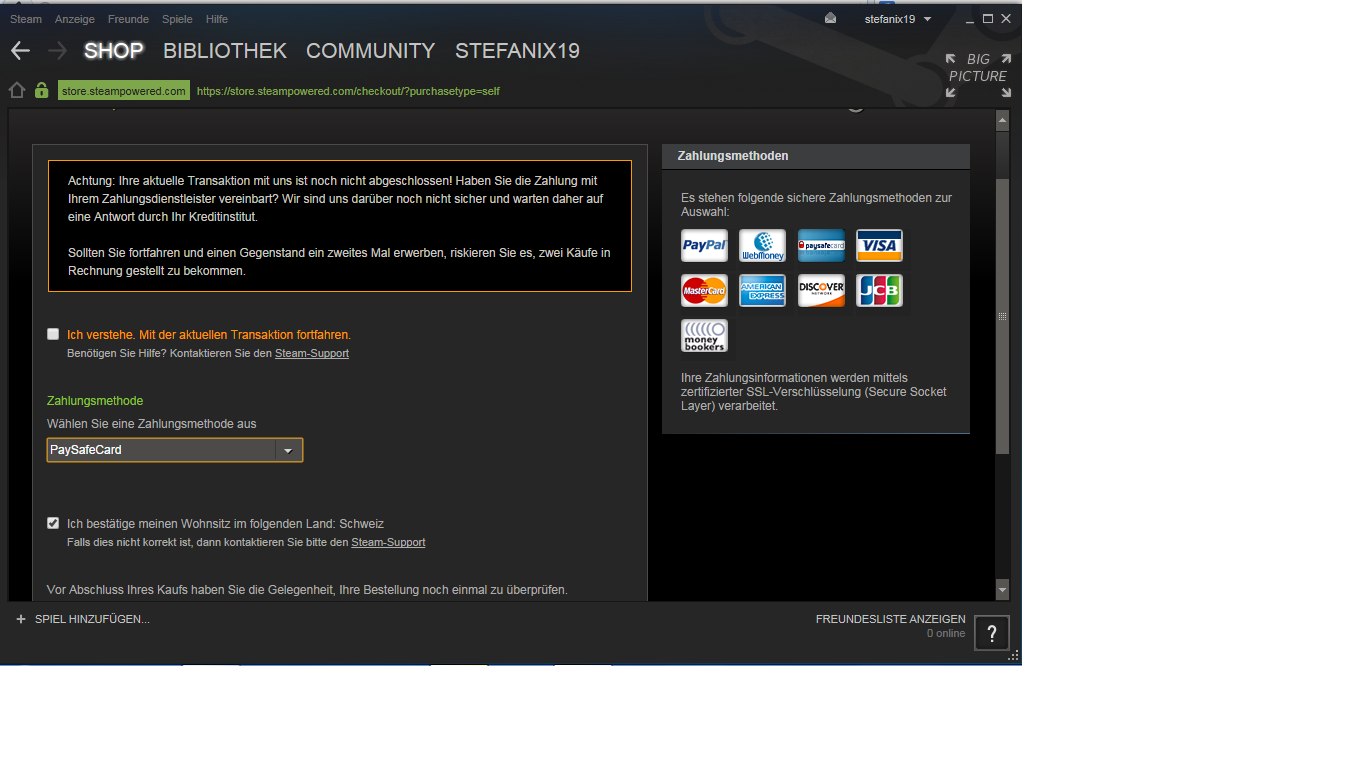This screenshot has height=768, width=1366.
Task: Click the plus icon to add game
Action: [20, 619]
